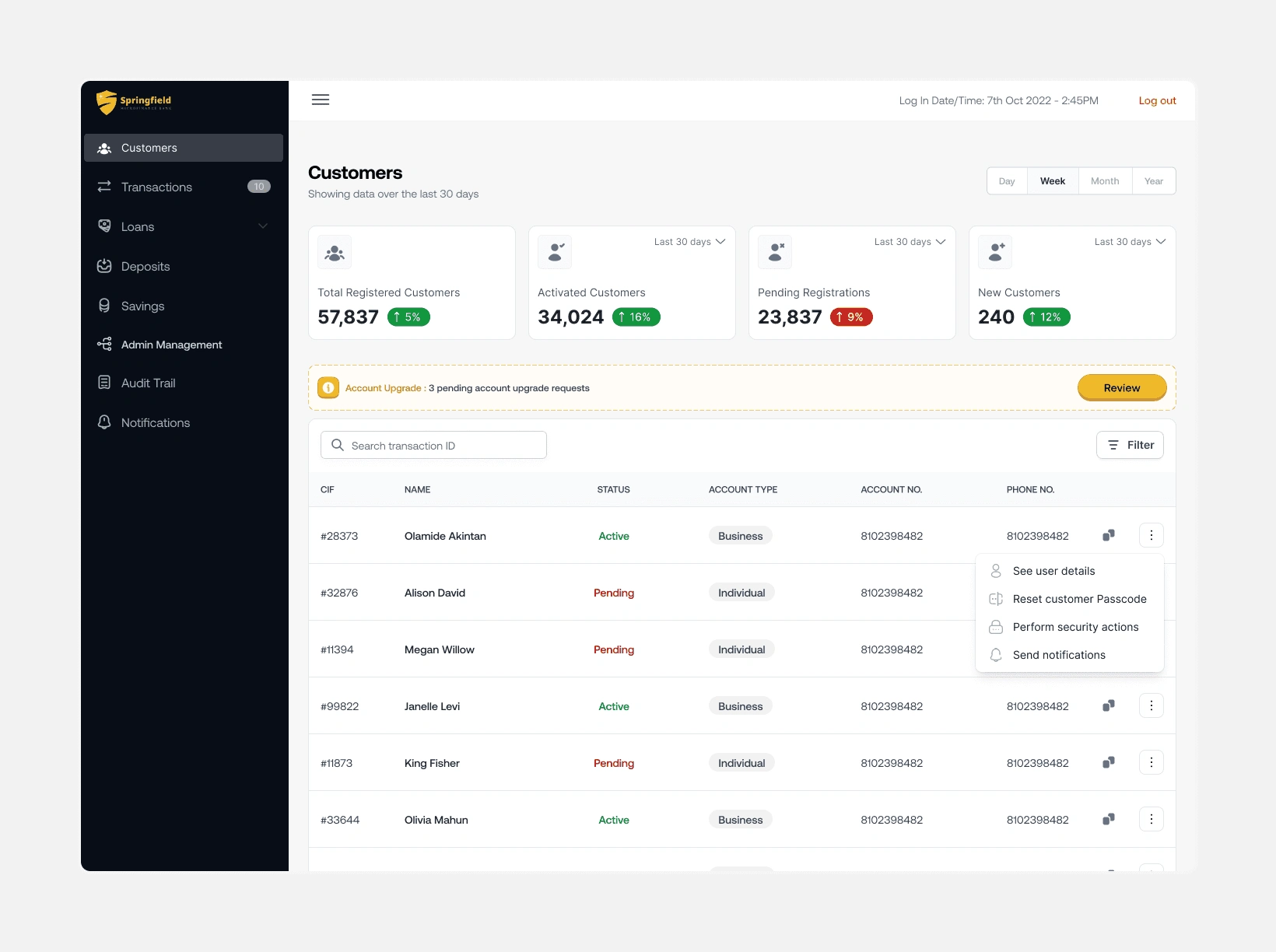Click CIF #11394

[337, 649]
